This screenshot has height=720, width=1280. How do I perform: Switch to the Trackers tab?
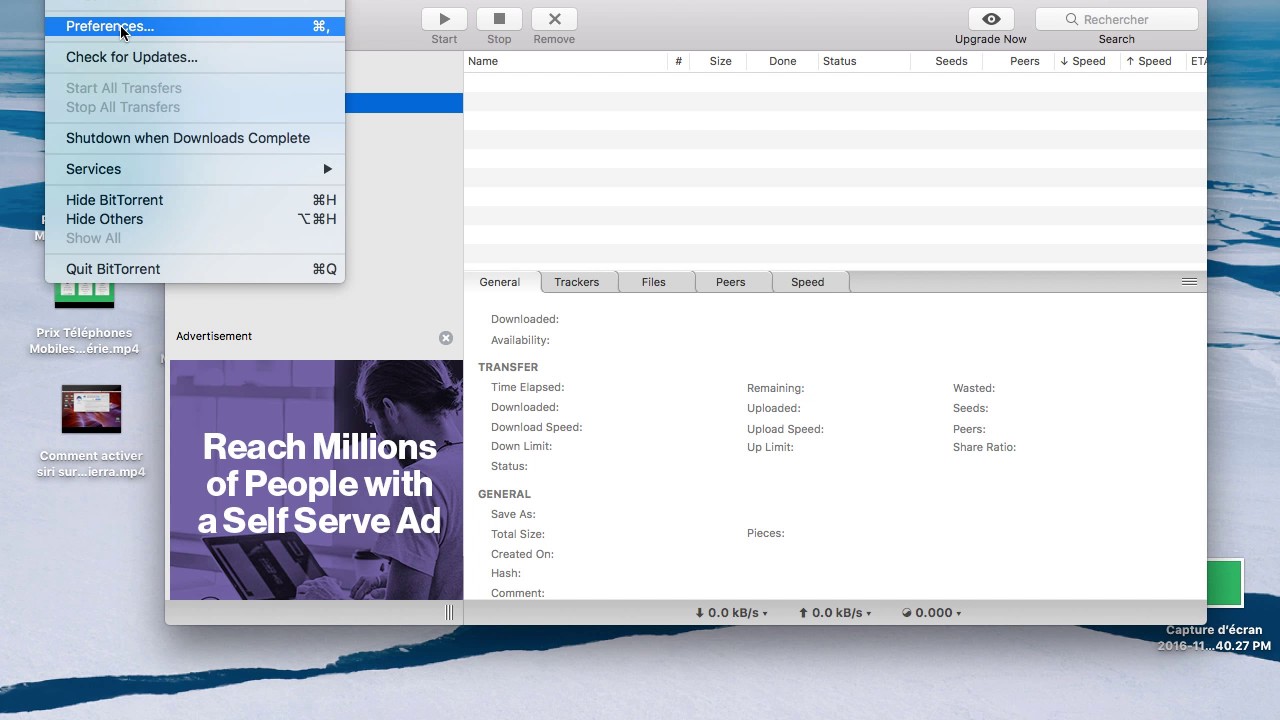click(577, 282)
